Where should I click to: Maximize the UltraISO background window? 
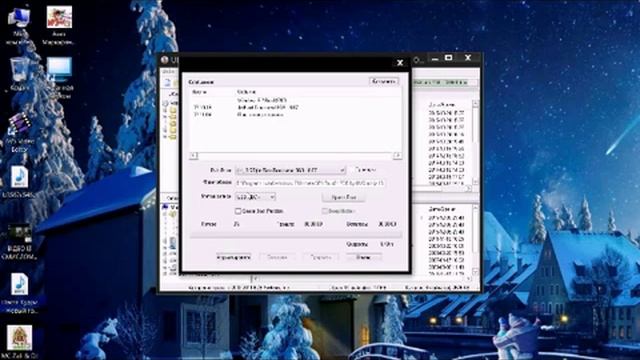coord(449,58)
